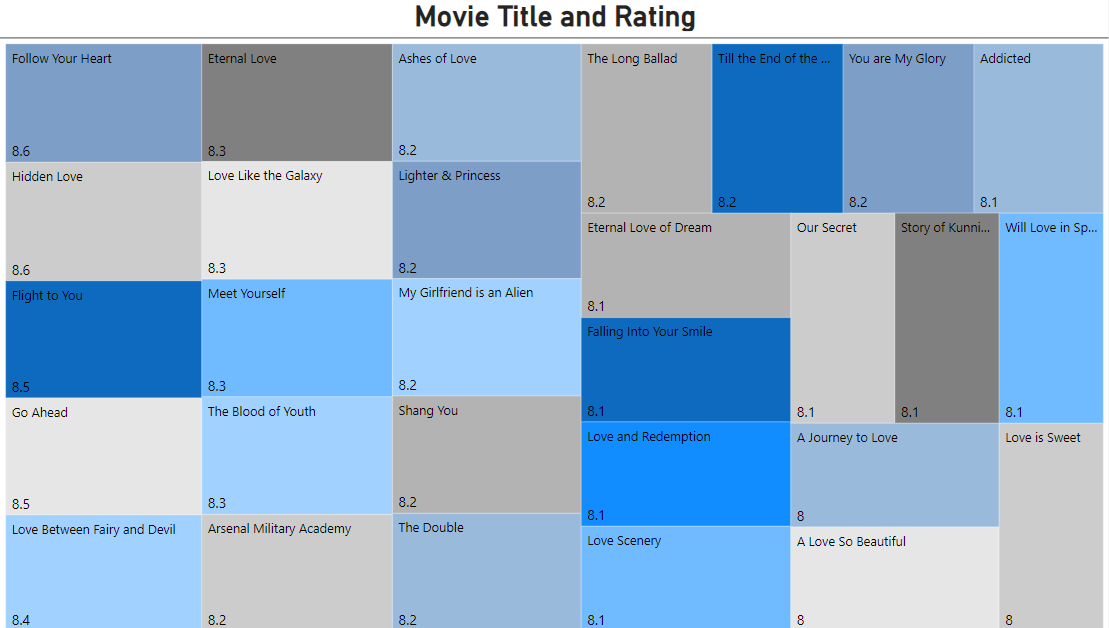
Task: Click Love Between Fairy and Devil block
Action: (x=103, y=572)
